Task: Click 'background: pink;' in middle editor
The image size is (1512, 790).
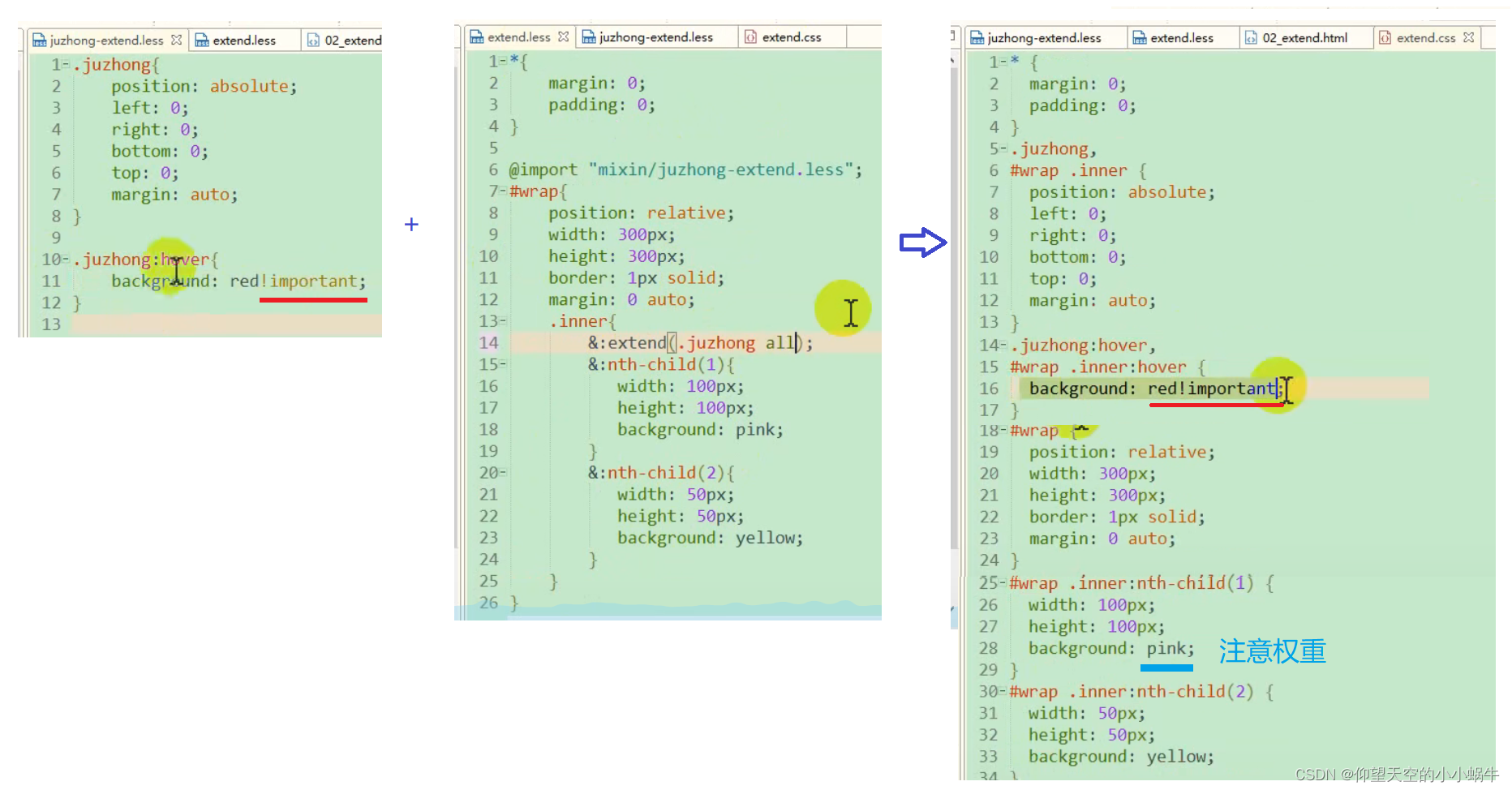Action: (x=700, y=430)
